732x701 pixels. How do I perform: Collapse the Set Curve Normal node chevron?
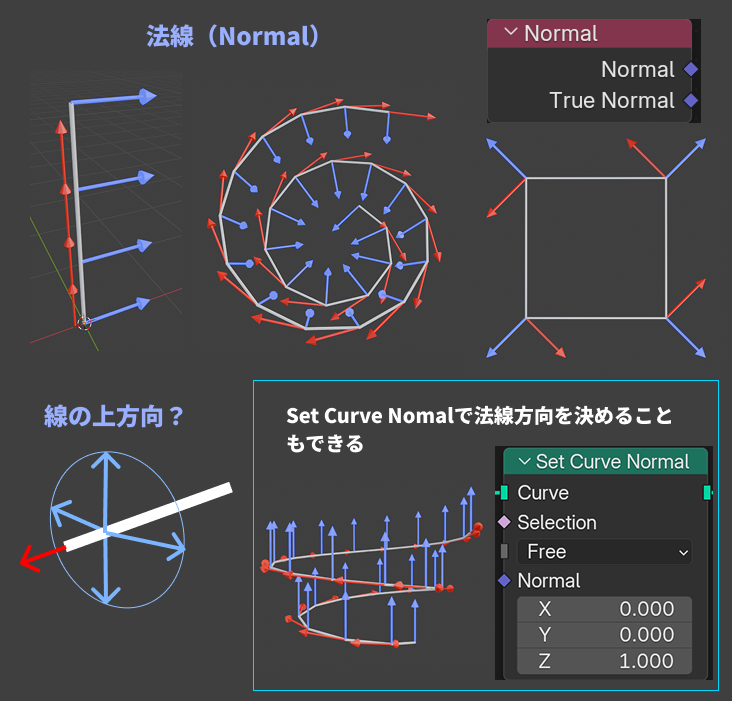click(x=523, y=461)
